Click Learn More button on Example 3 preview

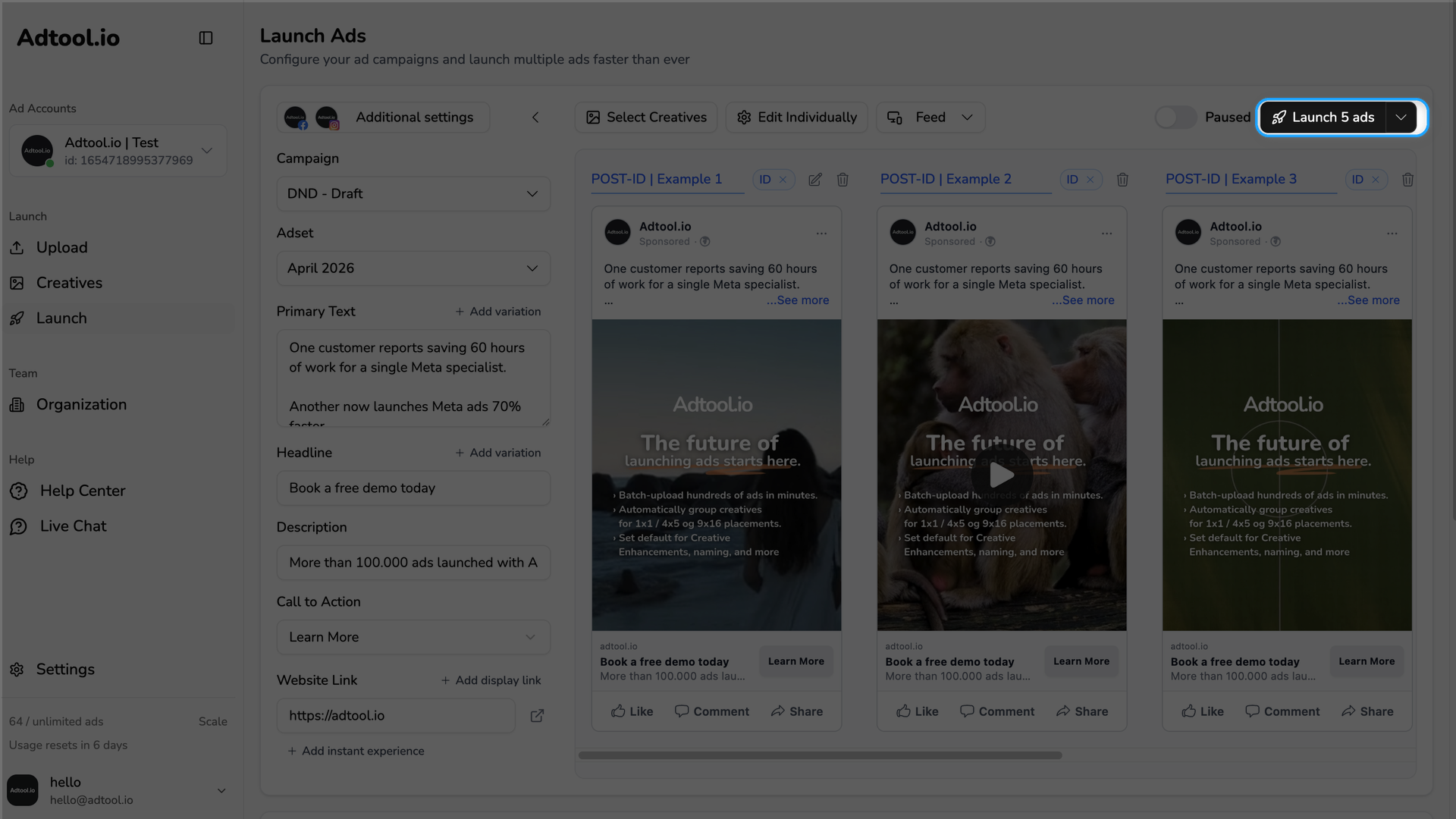point(1367,661)
